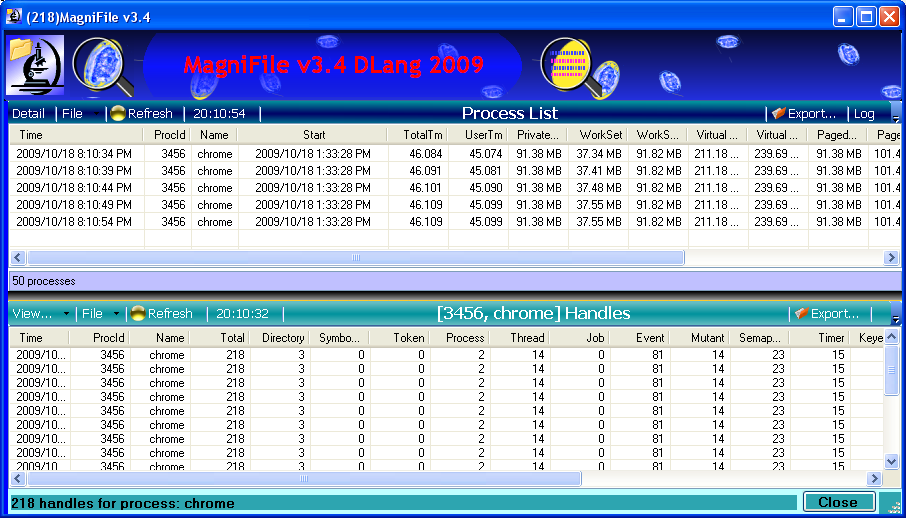Click Name header in Handles table
Image resolution: width=906 pixels, height=518 pixels.
pos(162,338)
